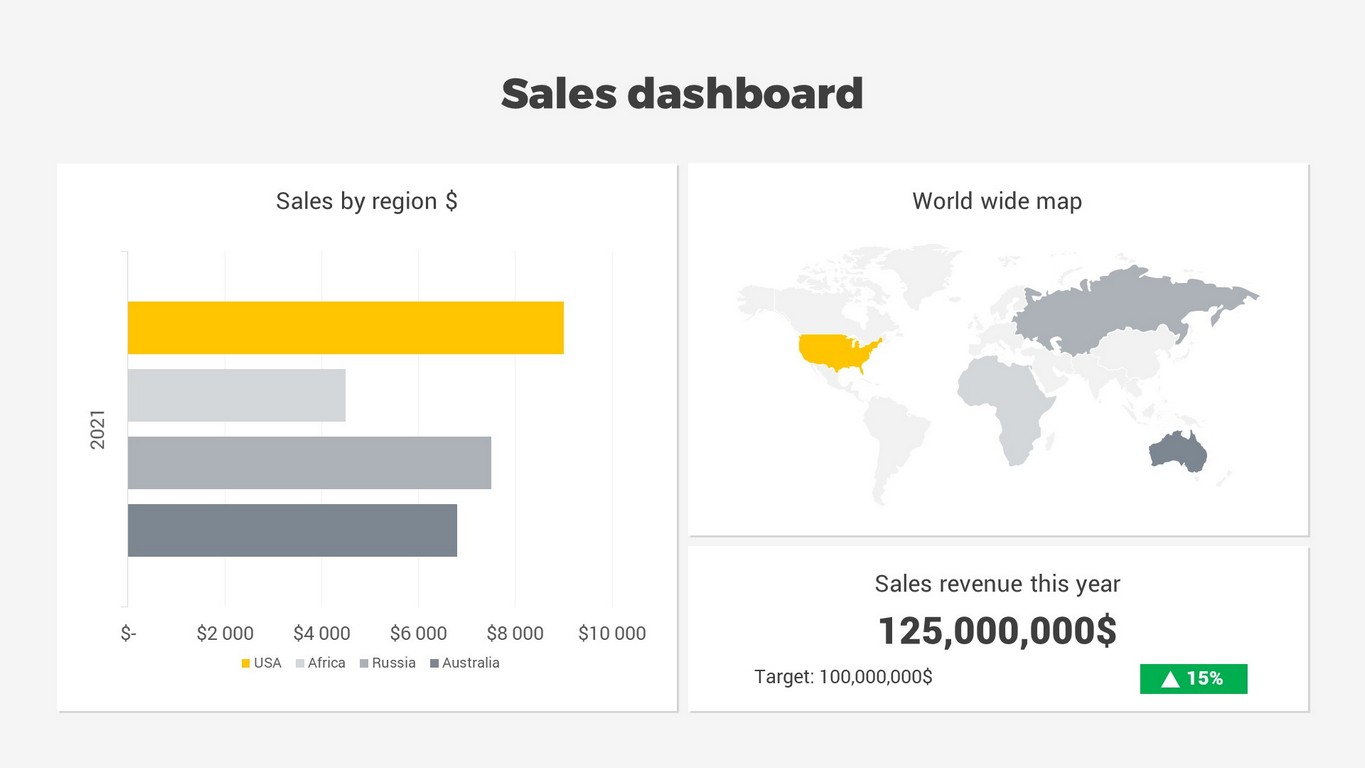Click the white up-arrow triangle in green badge
The height and width of the screenshot is (768, 1365).
(x=1170, y=679)
